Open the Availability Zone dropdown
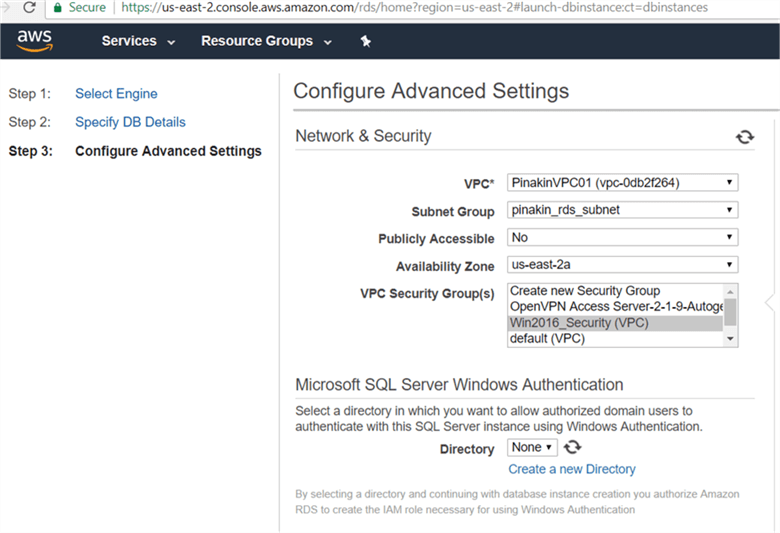Screen dimensions: 780x533 (x=622, y=265)
